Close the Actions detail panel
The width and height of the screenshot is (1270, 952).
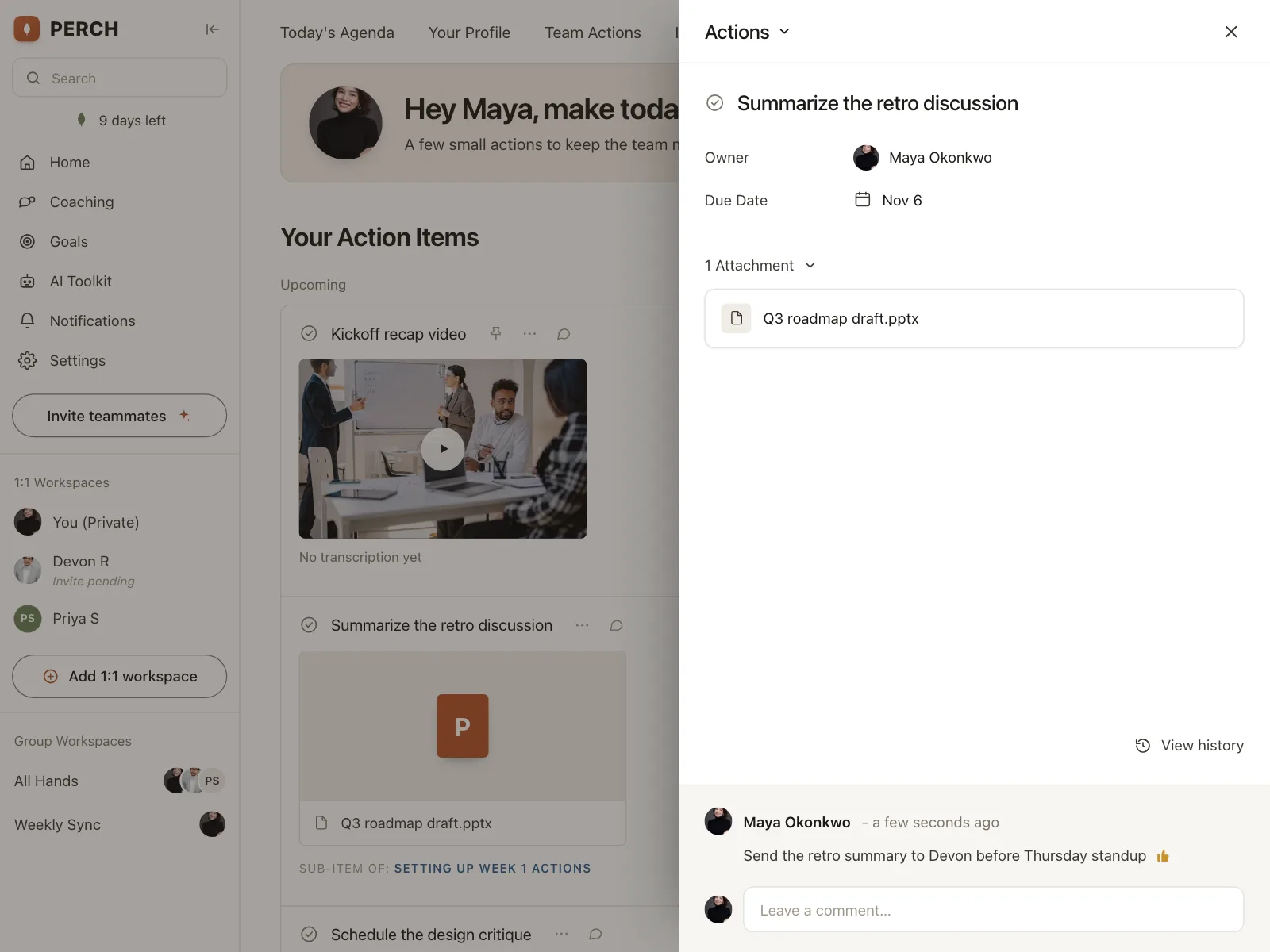coord(1231,32)
